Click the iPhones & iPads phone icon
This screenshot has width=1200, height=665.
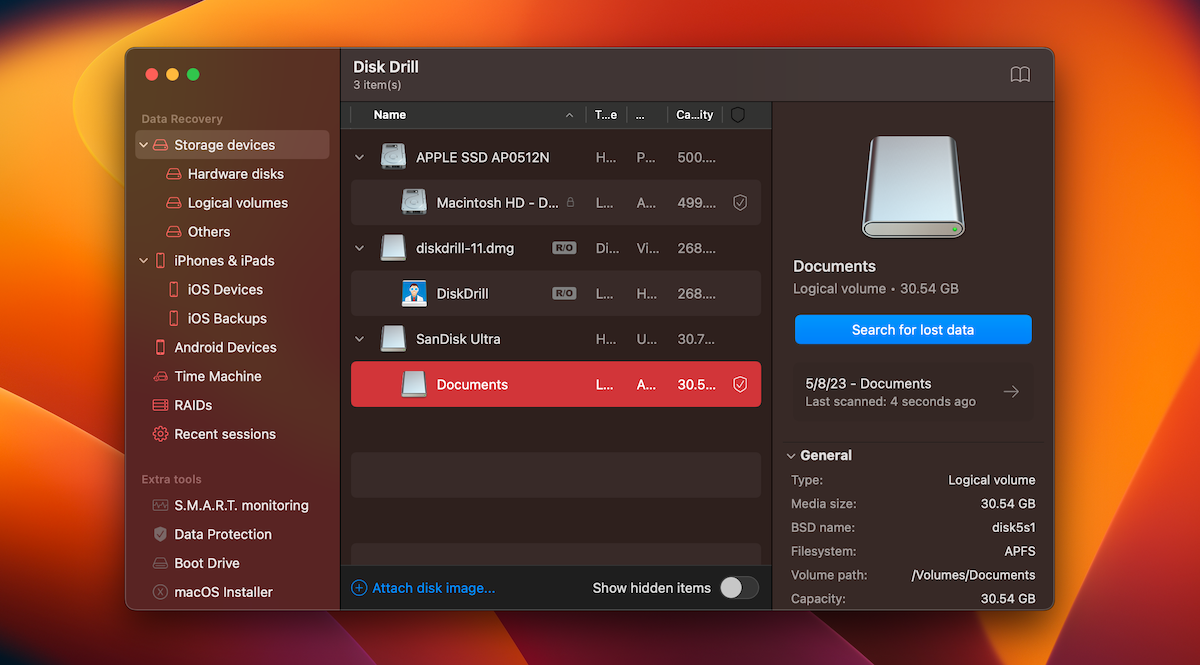coord(160,261)
